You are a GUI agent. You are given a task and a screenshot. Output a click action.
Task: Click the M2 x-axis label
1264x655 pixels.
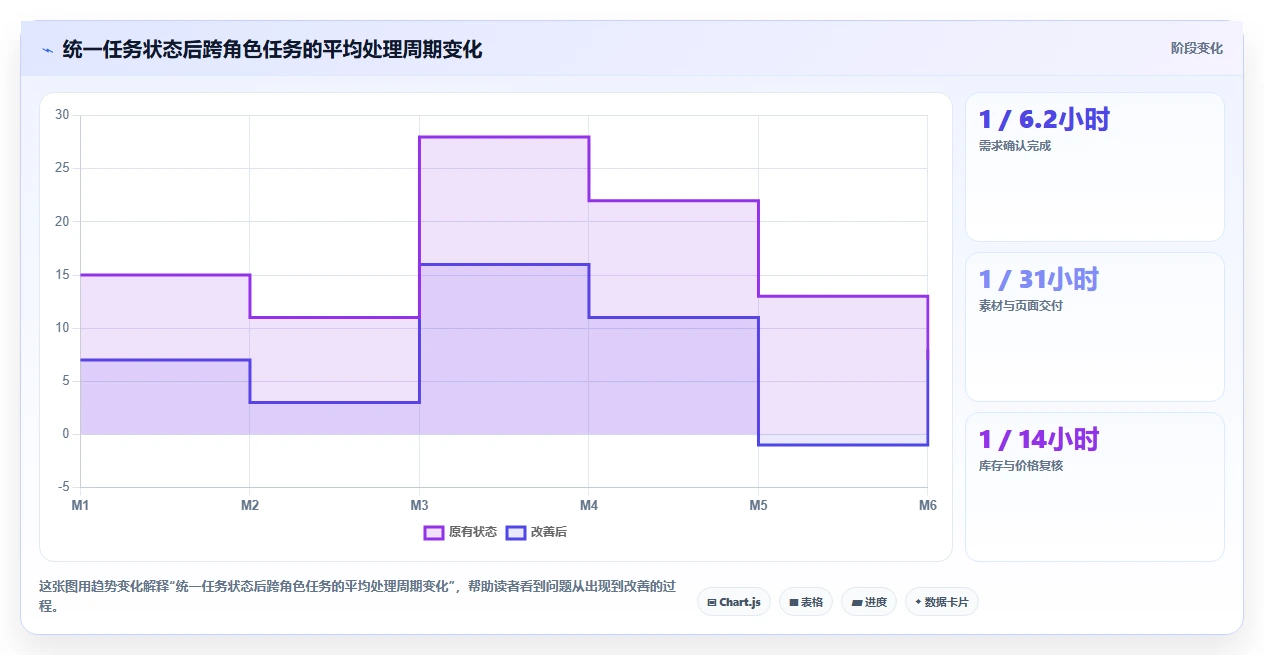[x=250, y=506]
